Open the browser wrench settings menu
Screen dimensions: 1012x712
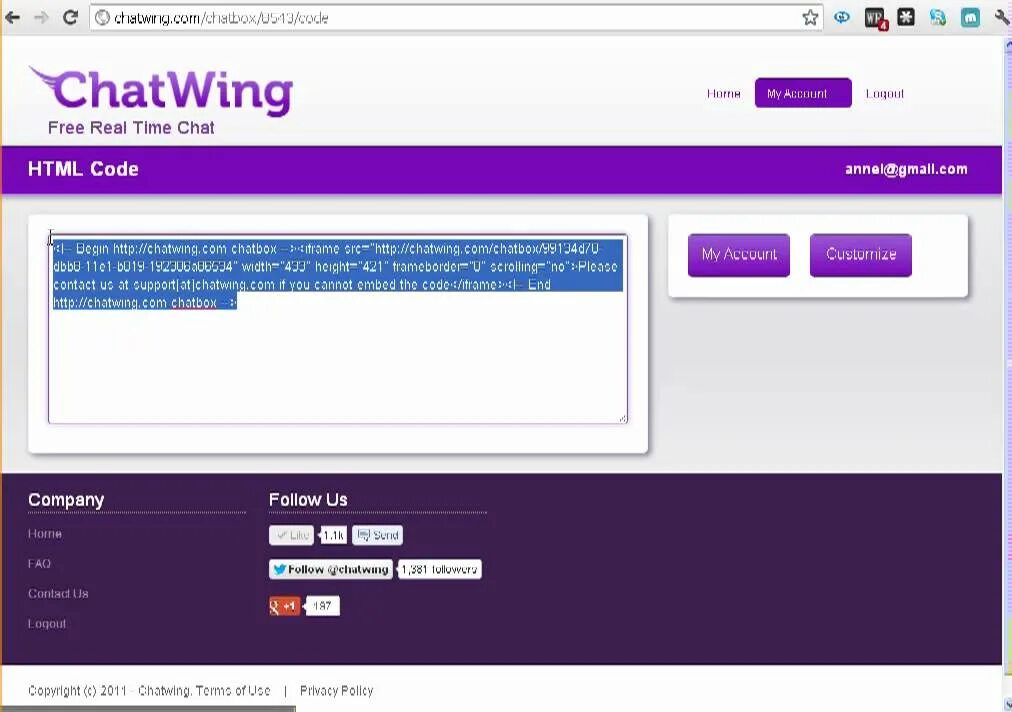coord(1002,17)
